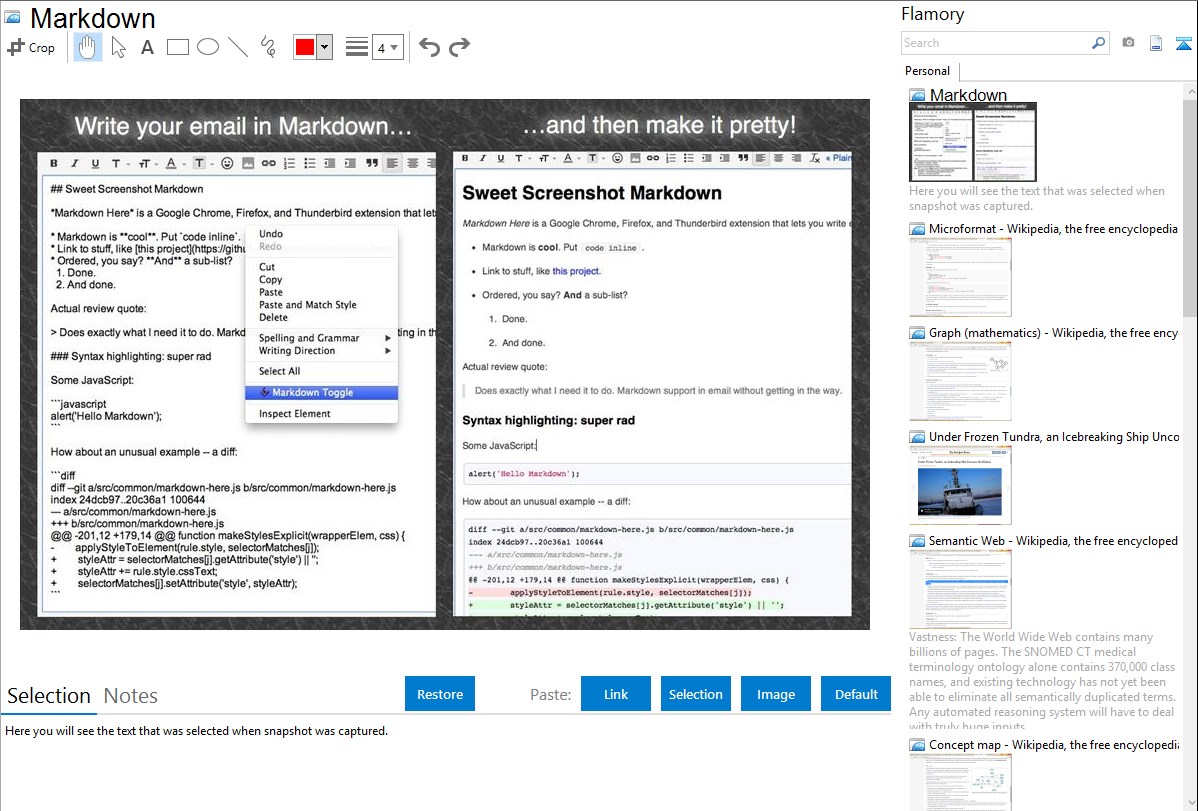
Task: Open the Microformat snapshot thumbnail
Action: 960,277
